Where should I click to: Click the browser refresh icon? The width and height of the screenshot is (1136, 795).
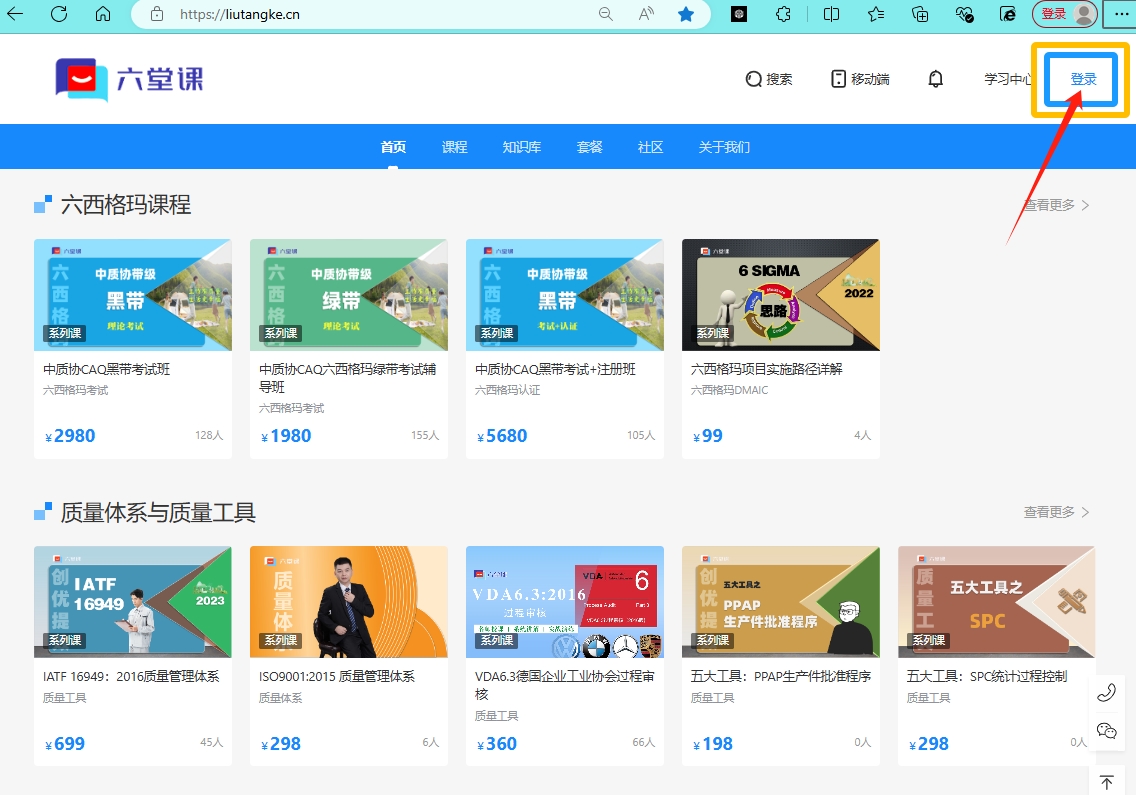[59, 14]
